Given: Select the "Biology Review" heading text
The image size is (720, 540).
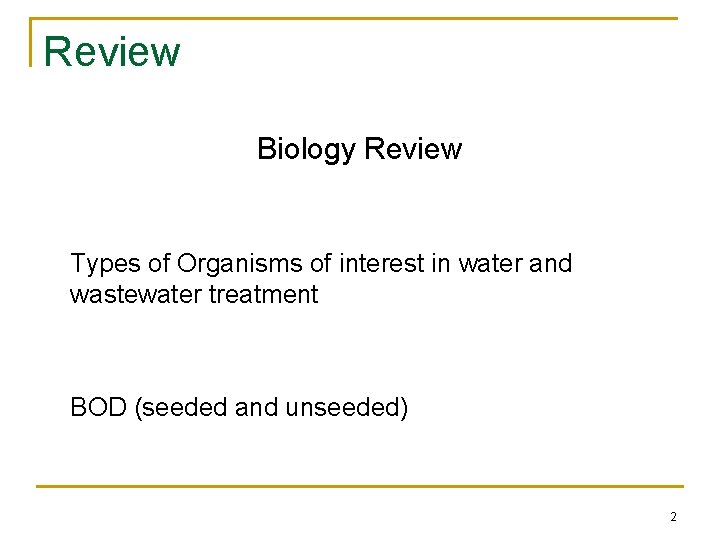Looking at the screenshot, I should click(359, 149).
